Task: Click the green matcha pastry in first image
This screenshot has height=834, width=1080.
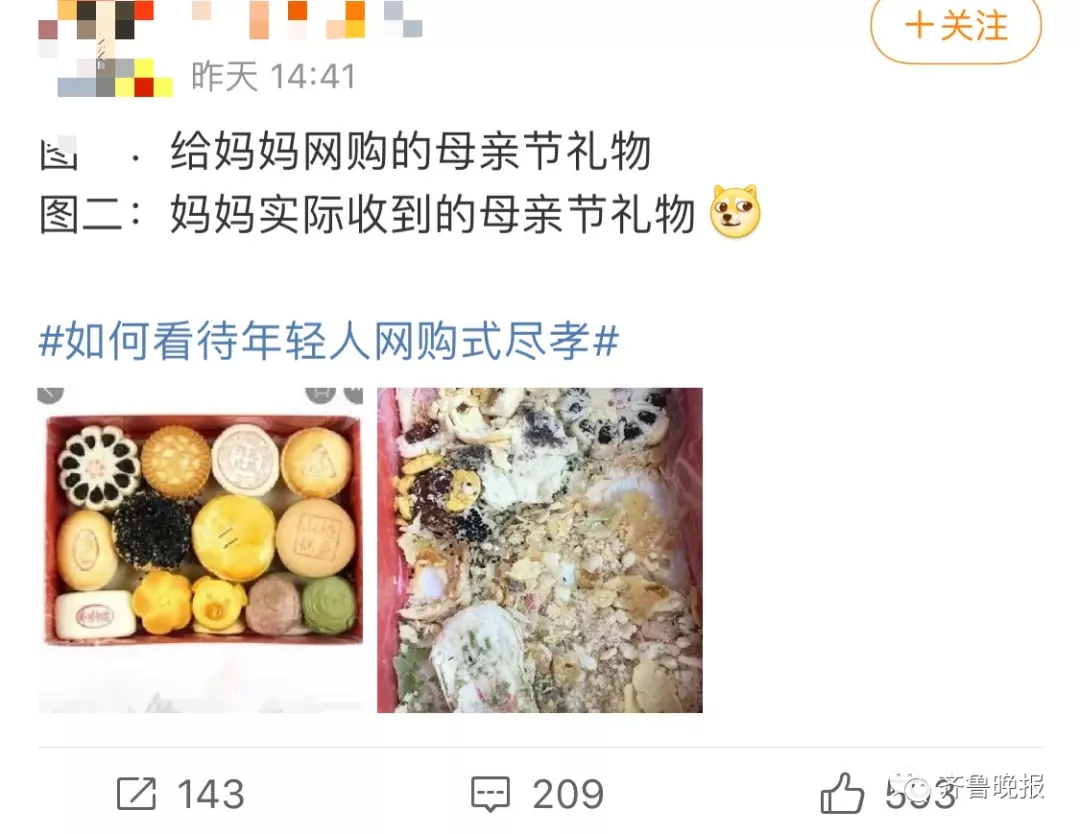Action: pos(329,604)
